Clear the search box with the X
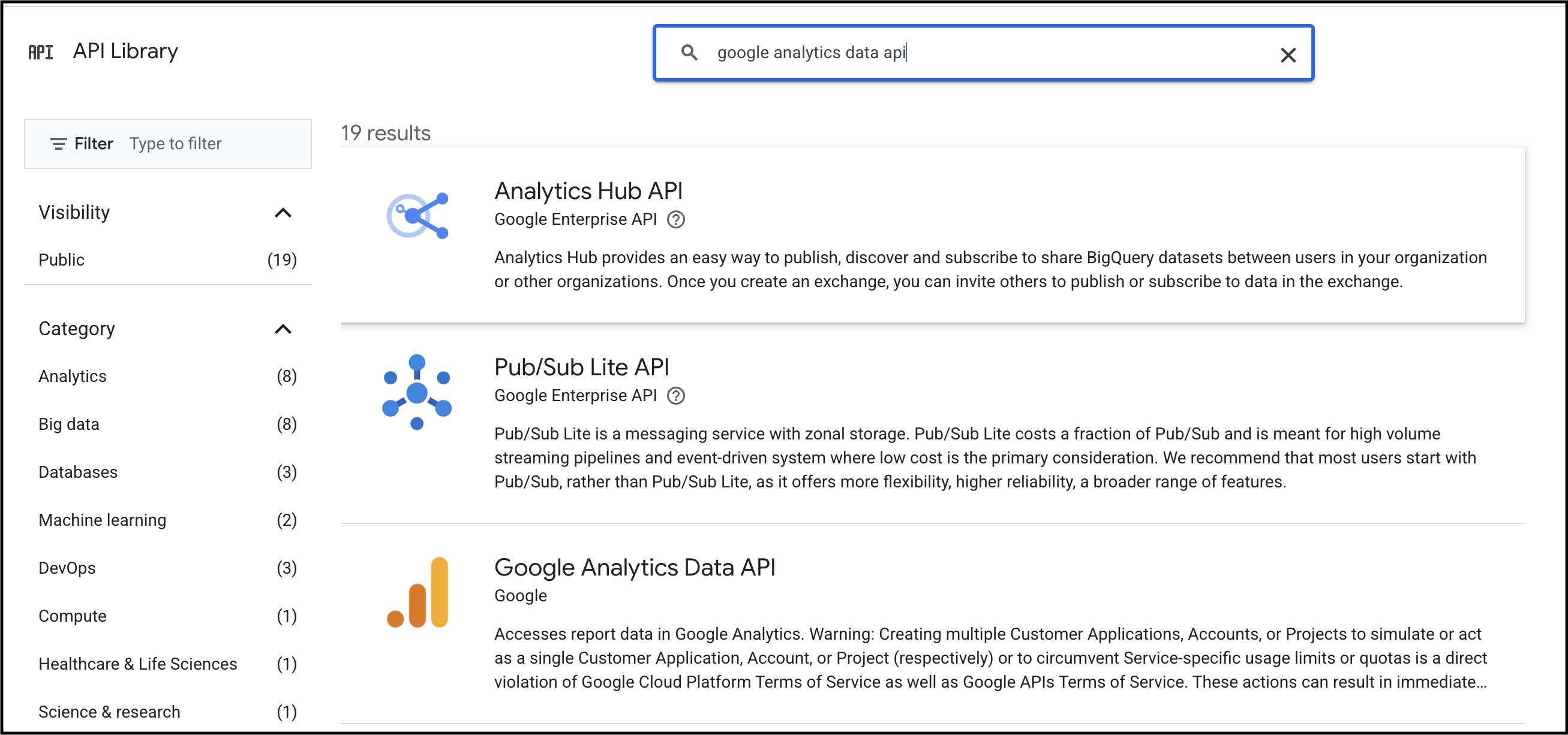Image resolution: width=1568 pixels, height=735 pixels. (x=1288, y=55)
